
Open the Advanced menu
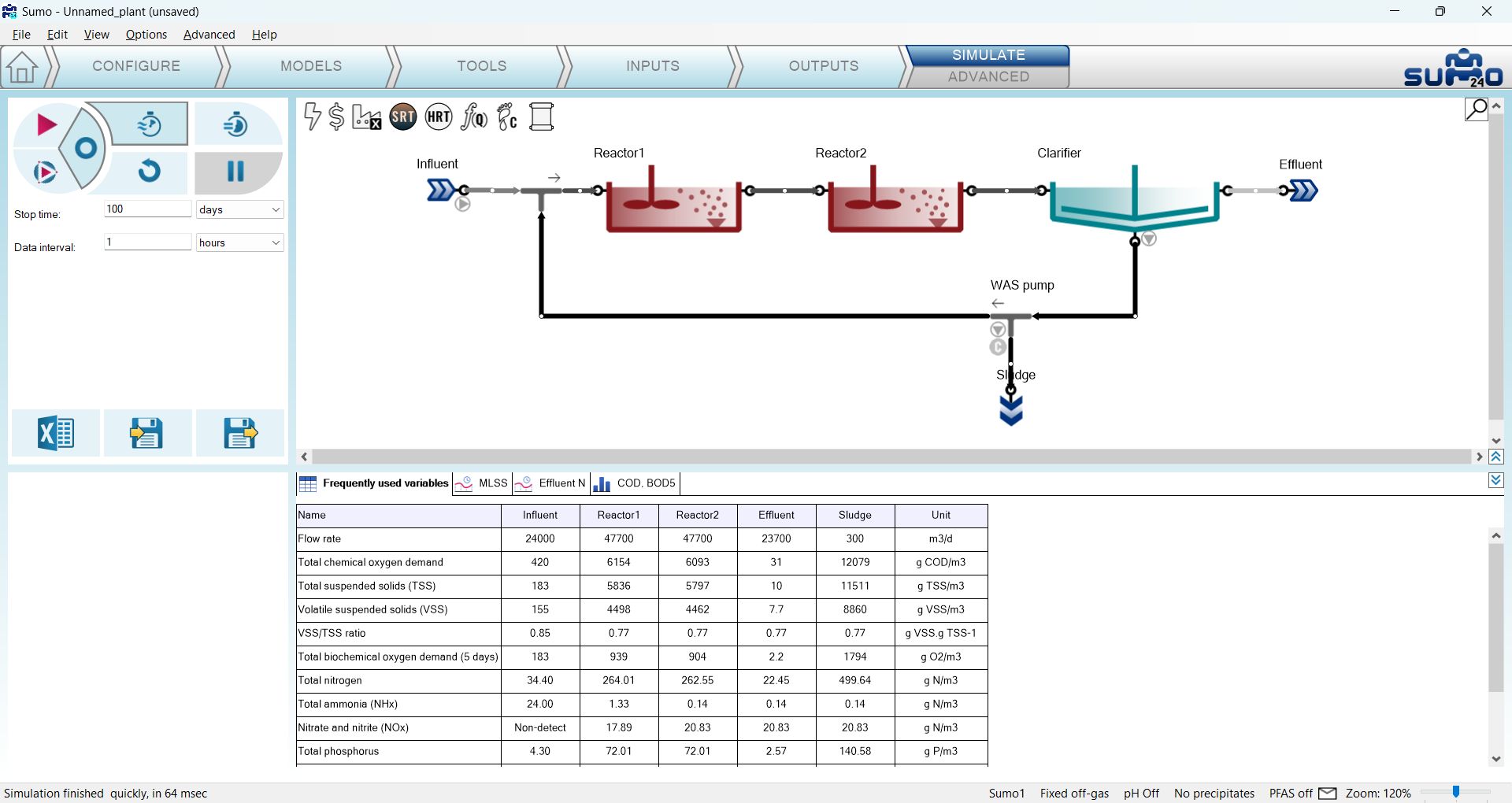(x=209, y=35)
